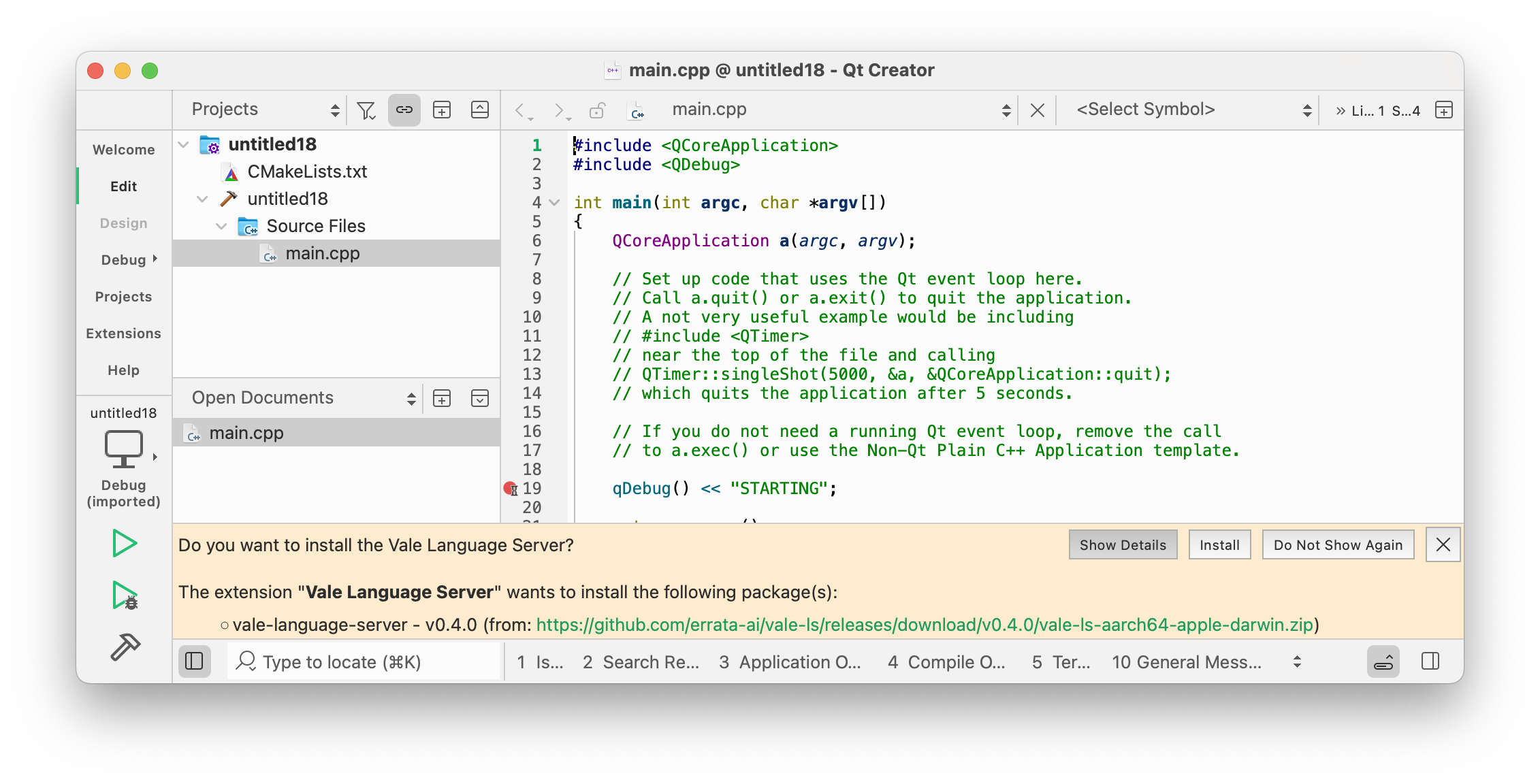The image size is (1540, 784).
Task: Open the vale-ls GitHub download link
Action: pyautogui.click(x=924, y=625)
